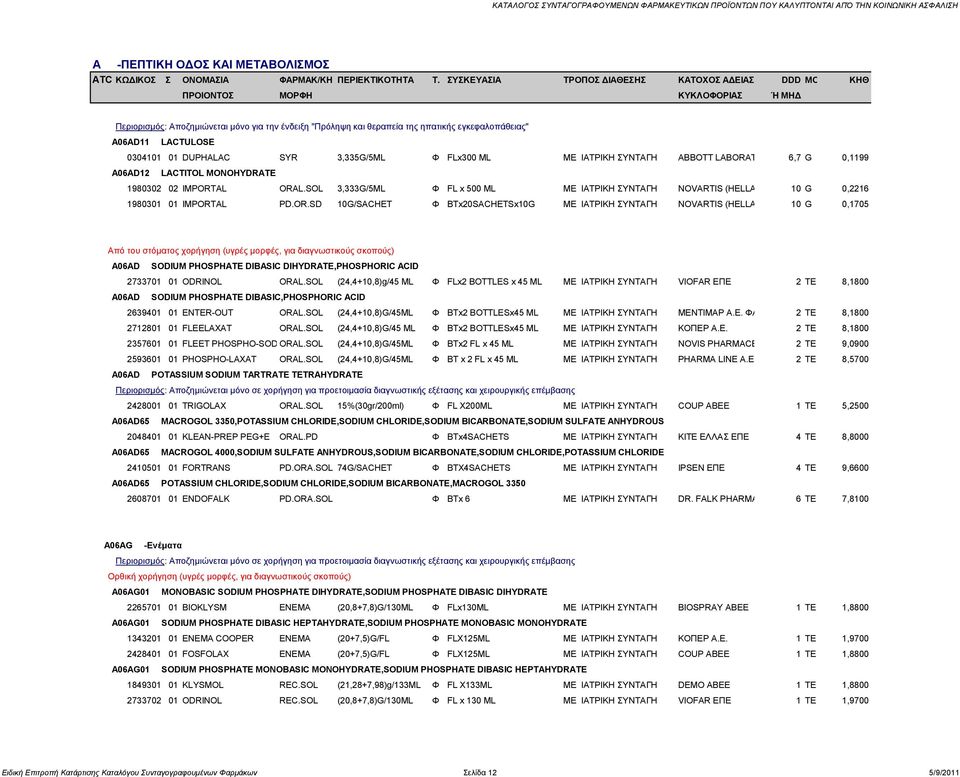
Task: Click the page number Σελίδα 12
Action: tap(480, 773)
